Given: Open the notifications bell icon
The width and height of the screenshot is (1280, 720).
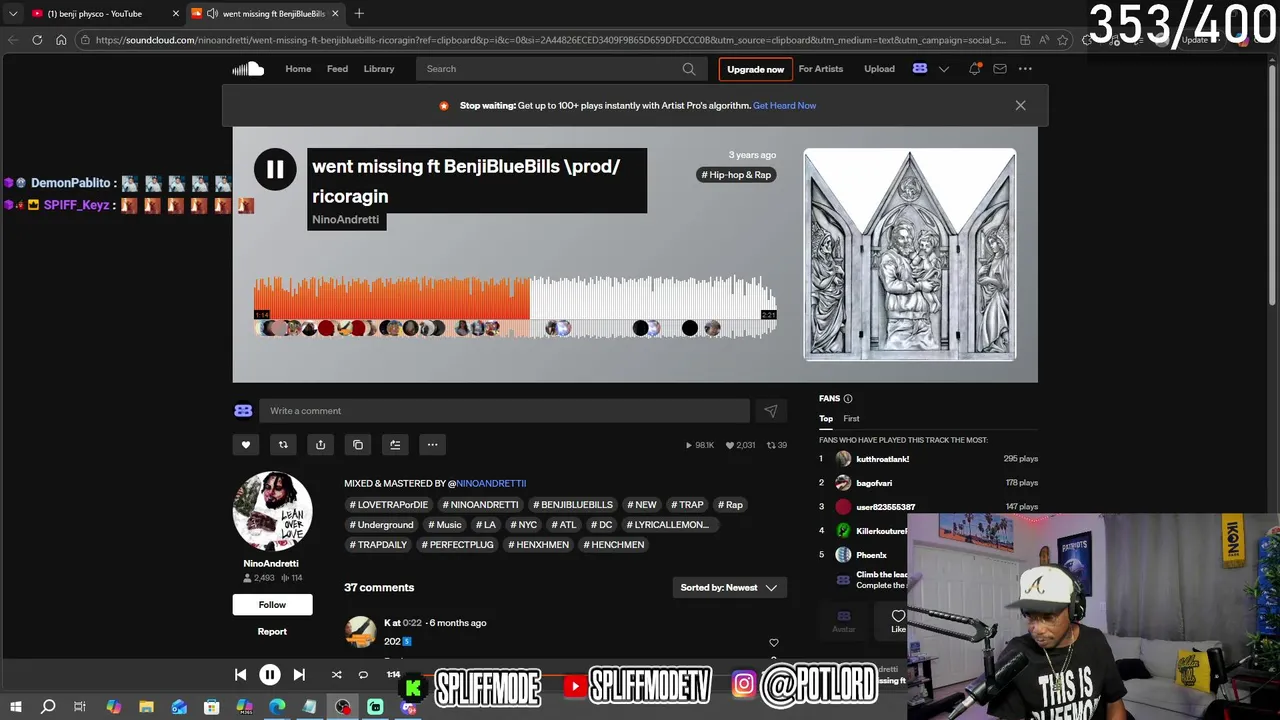Looking at the screenshot, I should pos(974,69).
